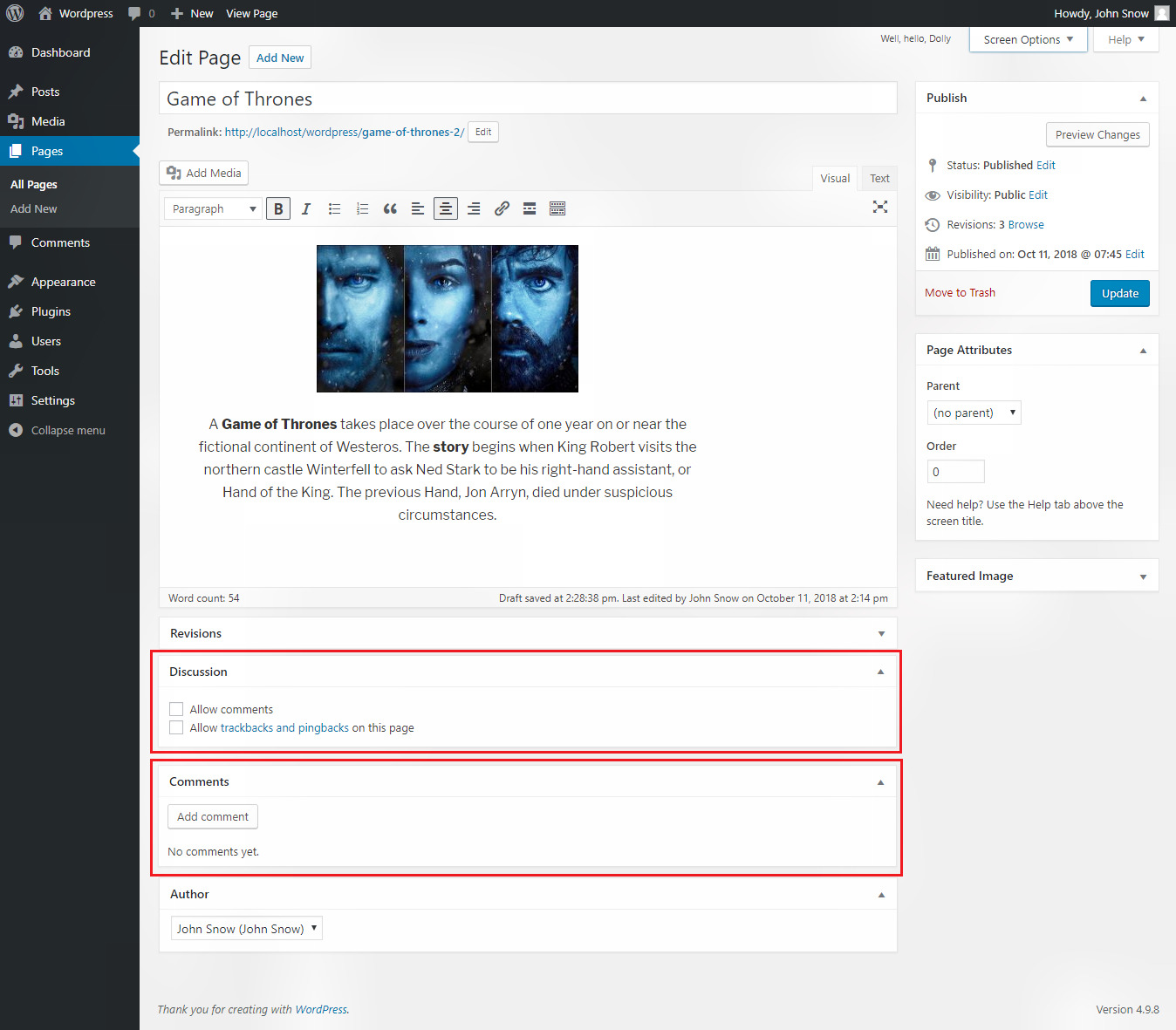Open the Paragraph format dropdown
Screen dimensions: 1176x1030
pos(213,208)
